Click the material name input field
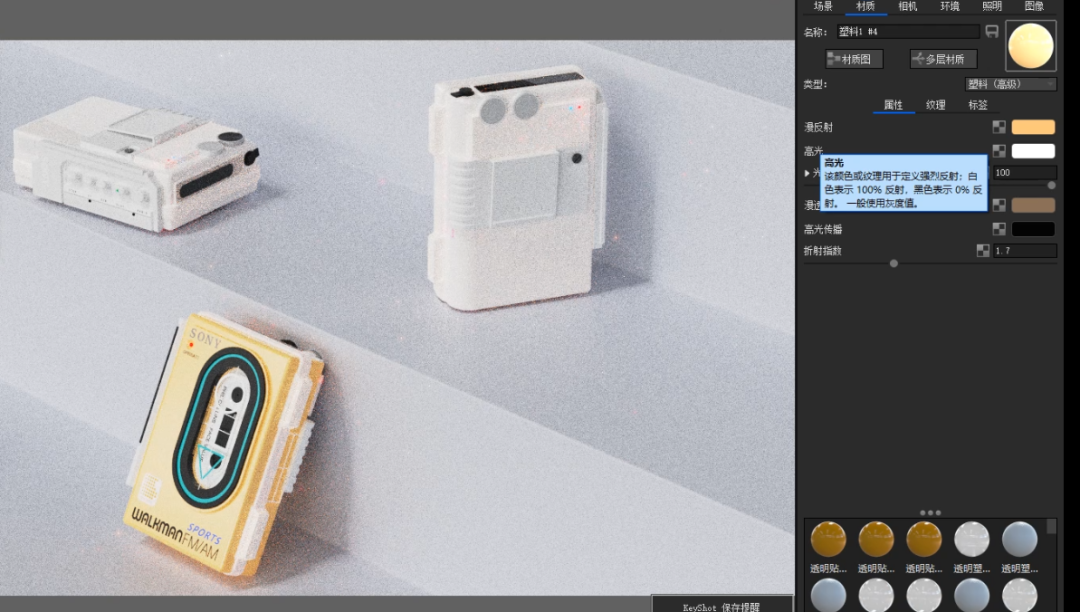This screenshot has height=612, width=1080. click(907, 32)
